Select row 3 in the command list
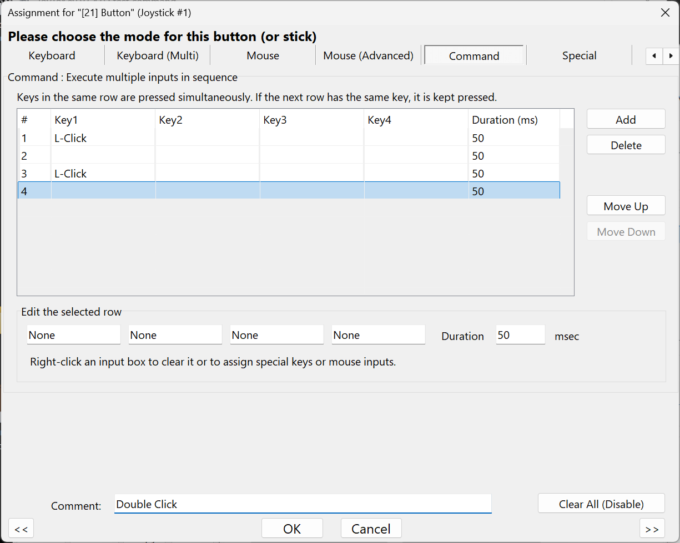The width and height of the screenshot is (680, 543). click(289, 173)
